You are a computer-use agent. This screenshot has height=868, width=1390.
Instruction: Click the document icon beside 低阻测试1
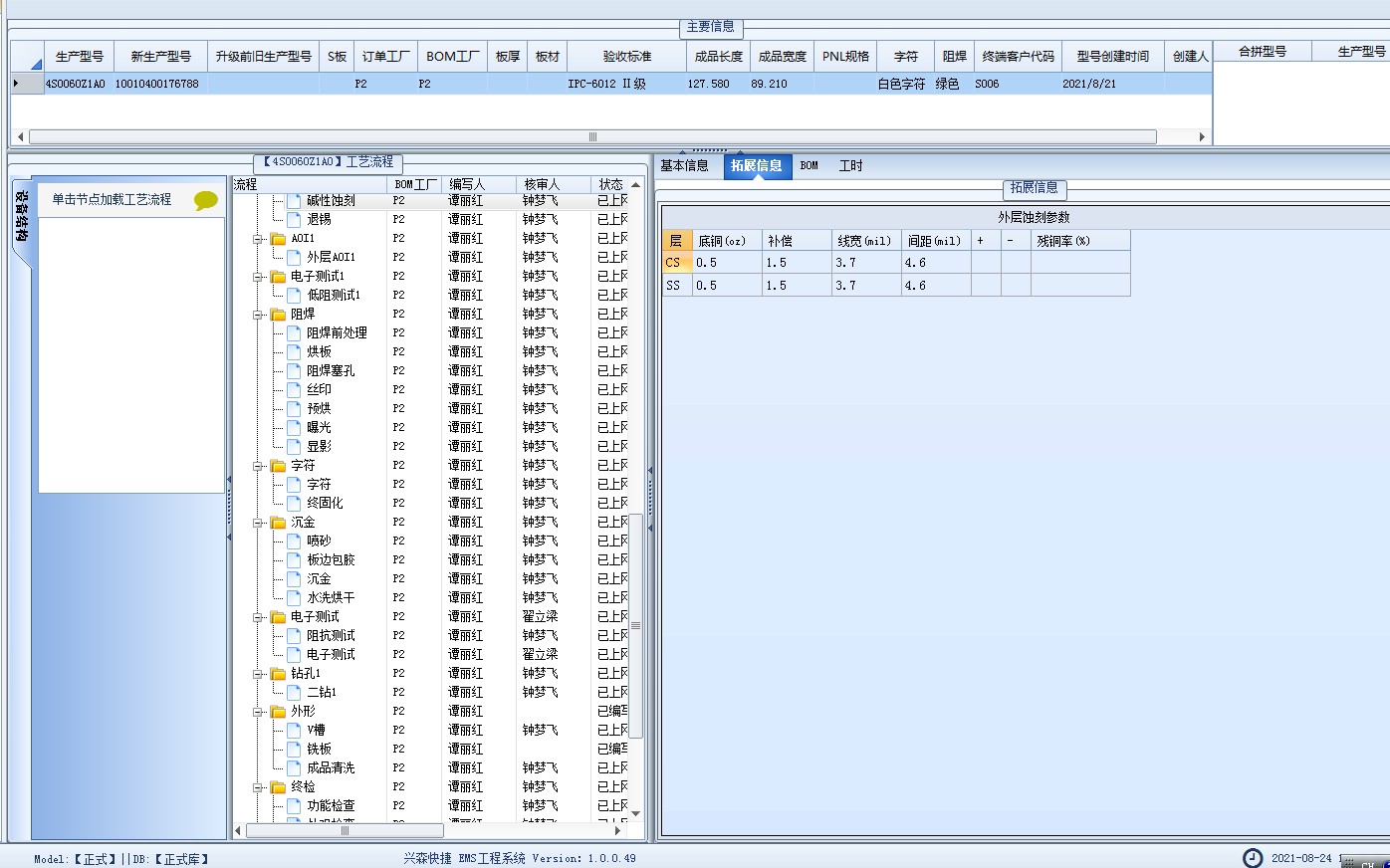[x=294, y=295]
